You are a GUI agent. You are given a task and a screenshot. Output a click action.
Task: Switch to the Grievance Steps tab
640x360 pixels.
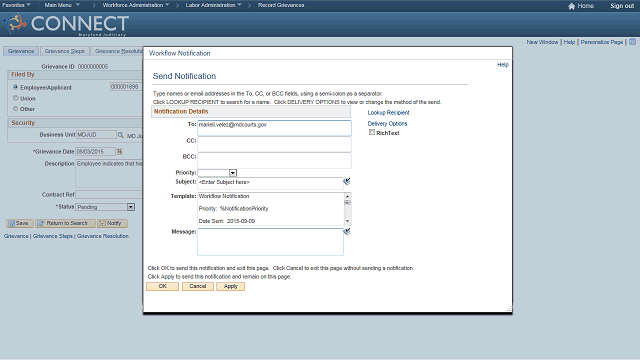pyautogui.click(x=64, y=51)
